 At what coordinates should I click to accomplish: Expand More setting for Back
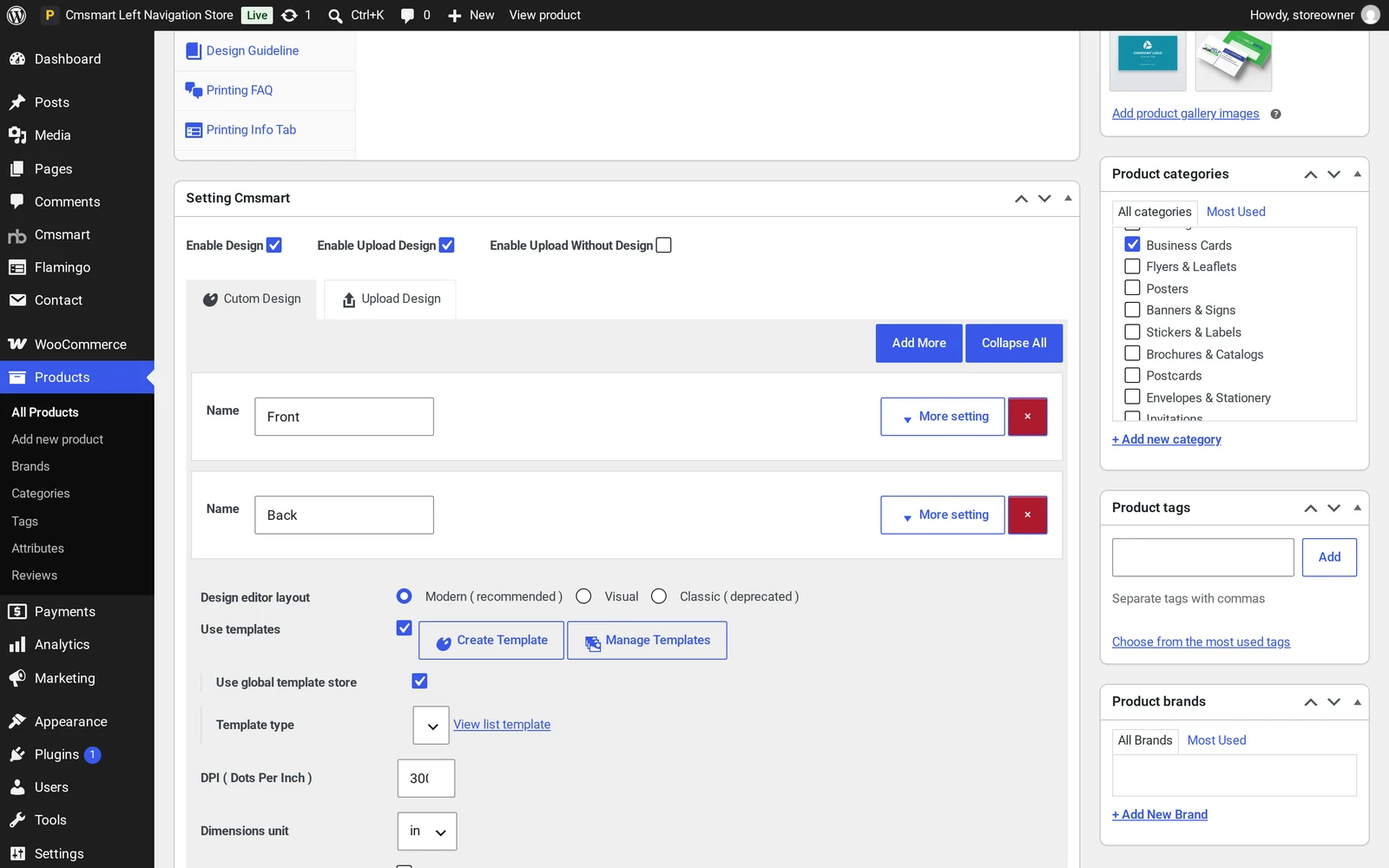pyautogui.click(x=943, y=515)
